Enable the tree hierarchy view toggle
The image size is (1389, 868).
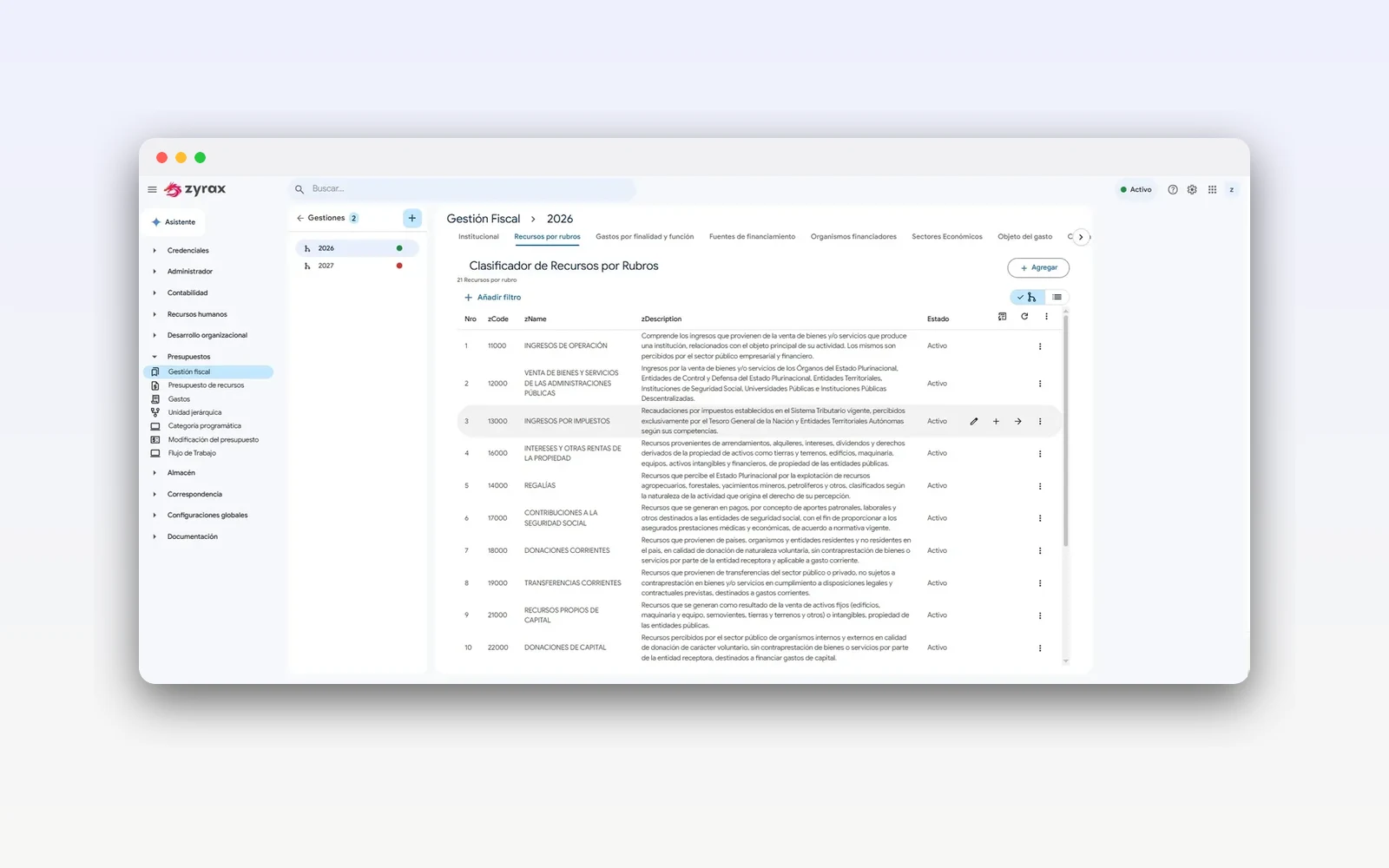(x=1027, y=297)
